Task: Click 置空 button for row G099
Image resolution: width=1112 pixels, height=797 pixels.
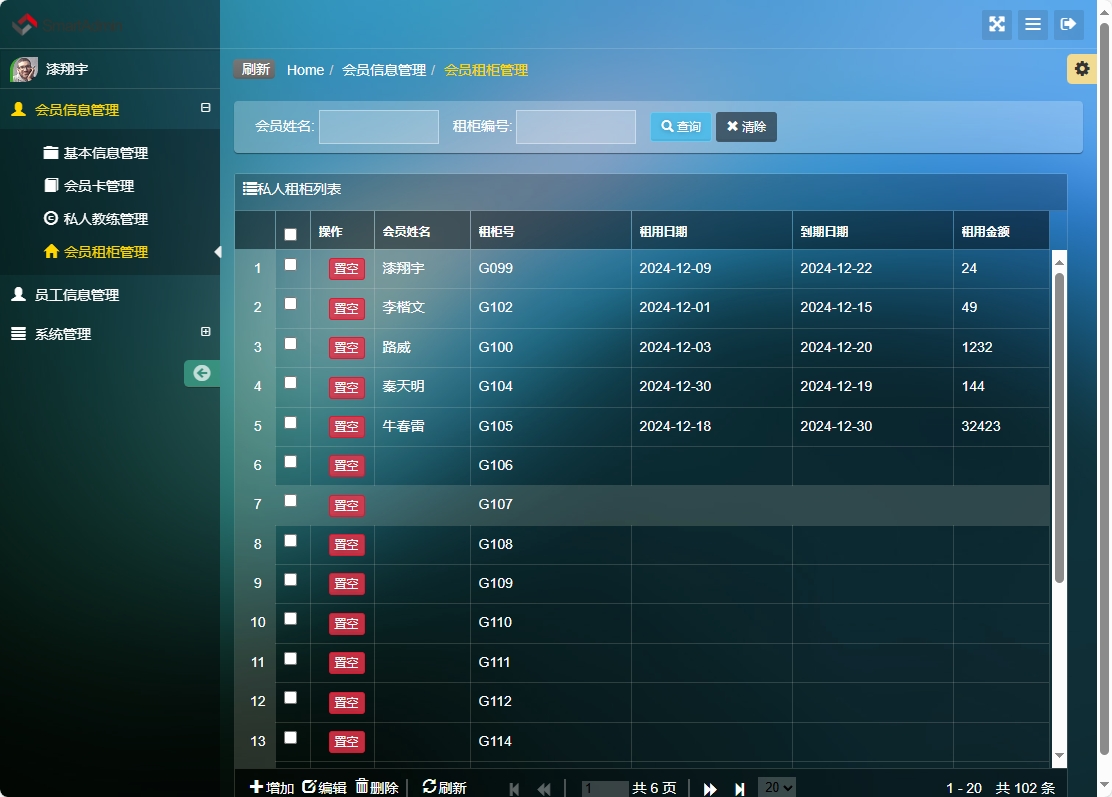Action: [x=347, y=269]
